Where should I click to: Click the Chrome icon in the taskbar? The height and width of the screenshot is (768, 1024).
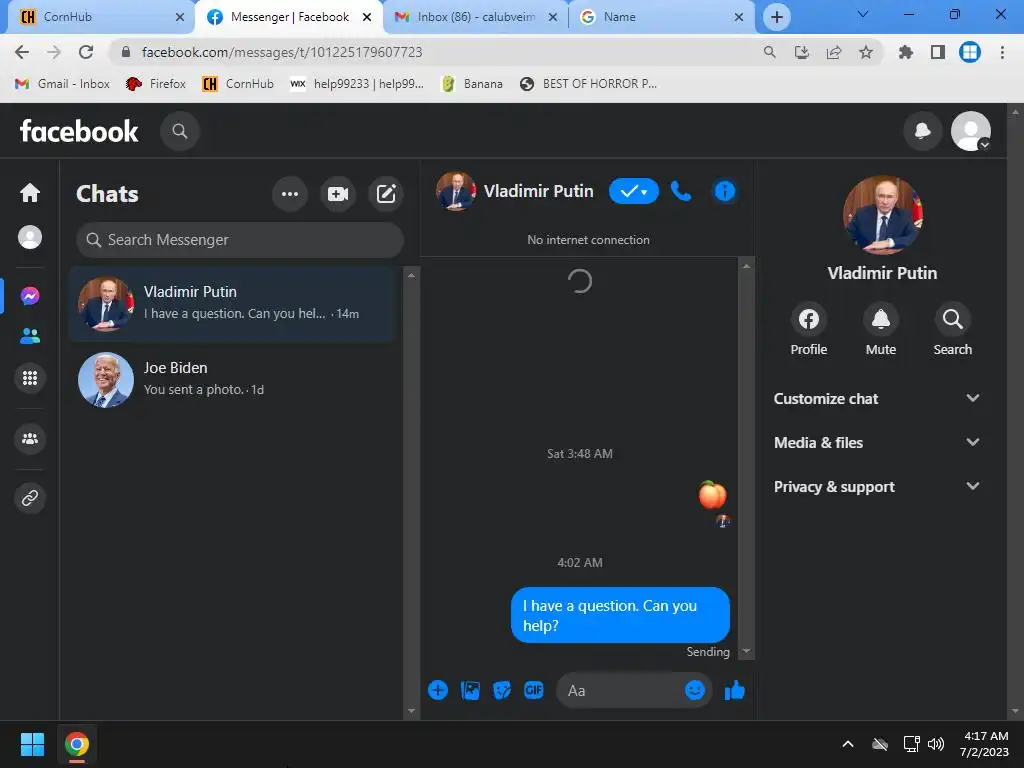(x=76, y=744)
